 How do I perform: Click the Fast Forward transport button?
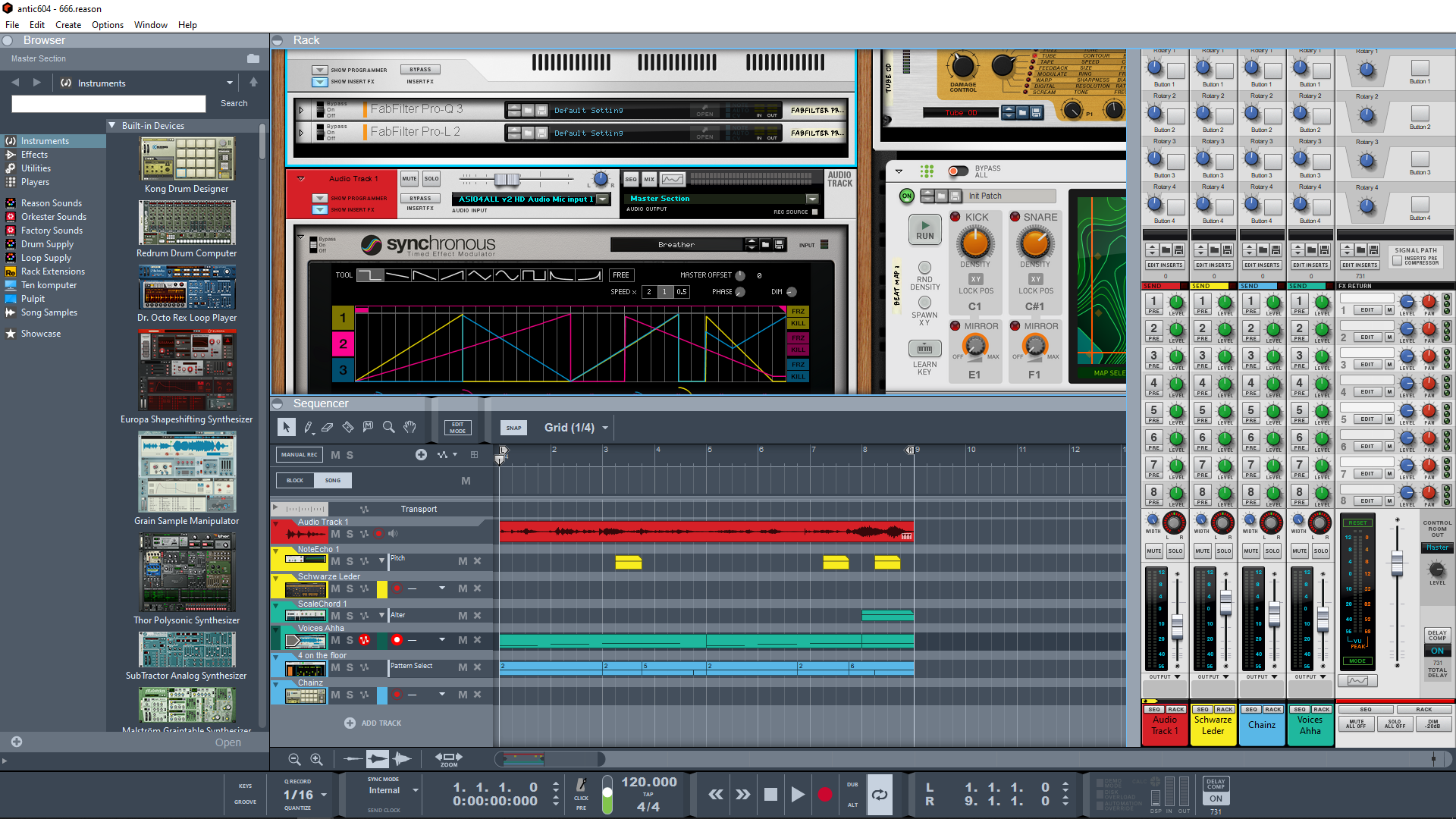point(743,794)
